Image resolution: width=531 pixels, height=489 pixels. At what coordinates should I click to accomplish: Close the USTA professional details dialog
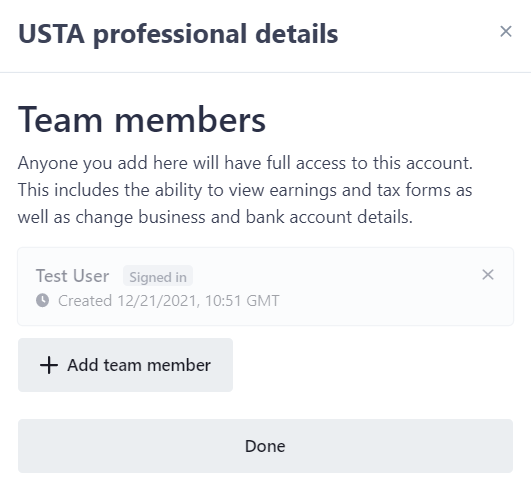coord(506,31)
